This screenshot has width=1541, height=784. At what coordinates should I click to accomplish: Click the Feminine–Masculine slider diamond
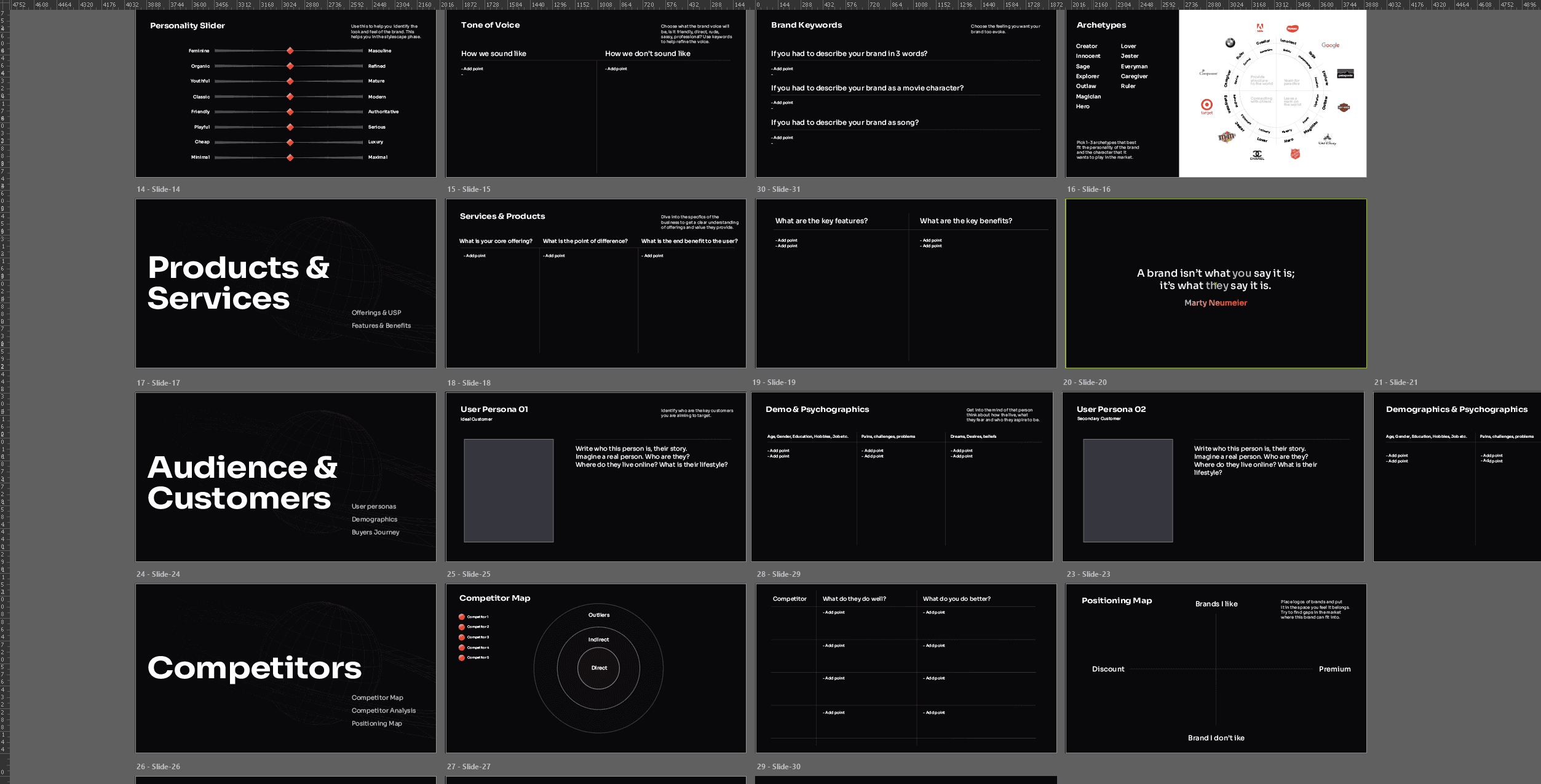pyautogui.click(x=290, y=50)
